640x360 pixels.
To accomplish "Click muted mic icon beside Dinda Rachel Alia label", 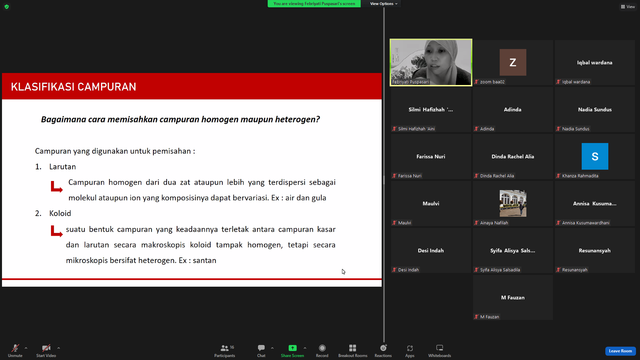I will (476, 176).
